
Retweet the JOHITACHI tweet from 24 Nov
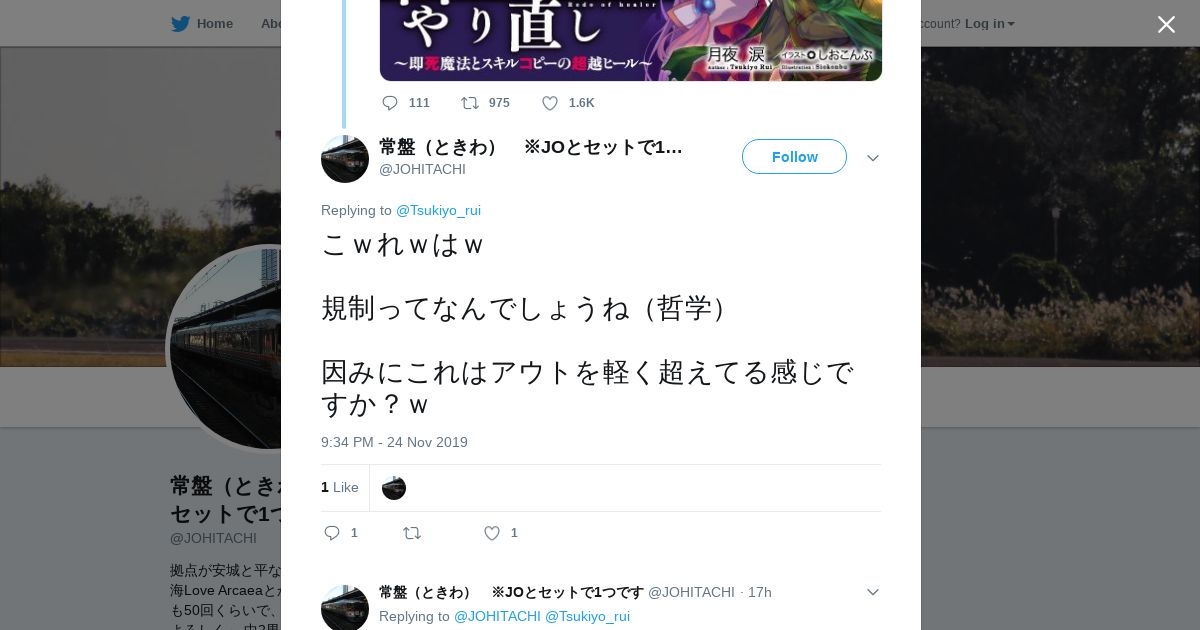[412, 533]
